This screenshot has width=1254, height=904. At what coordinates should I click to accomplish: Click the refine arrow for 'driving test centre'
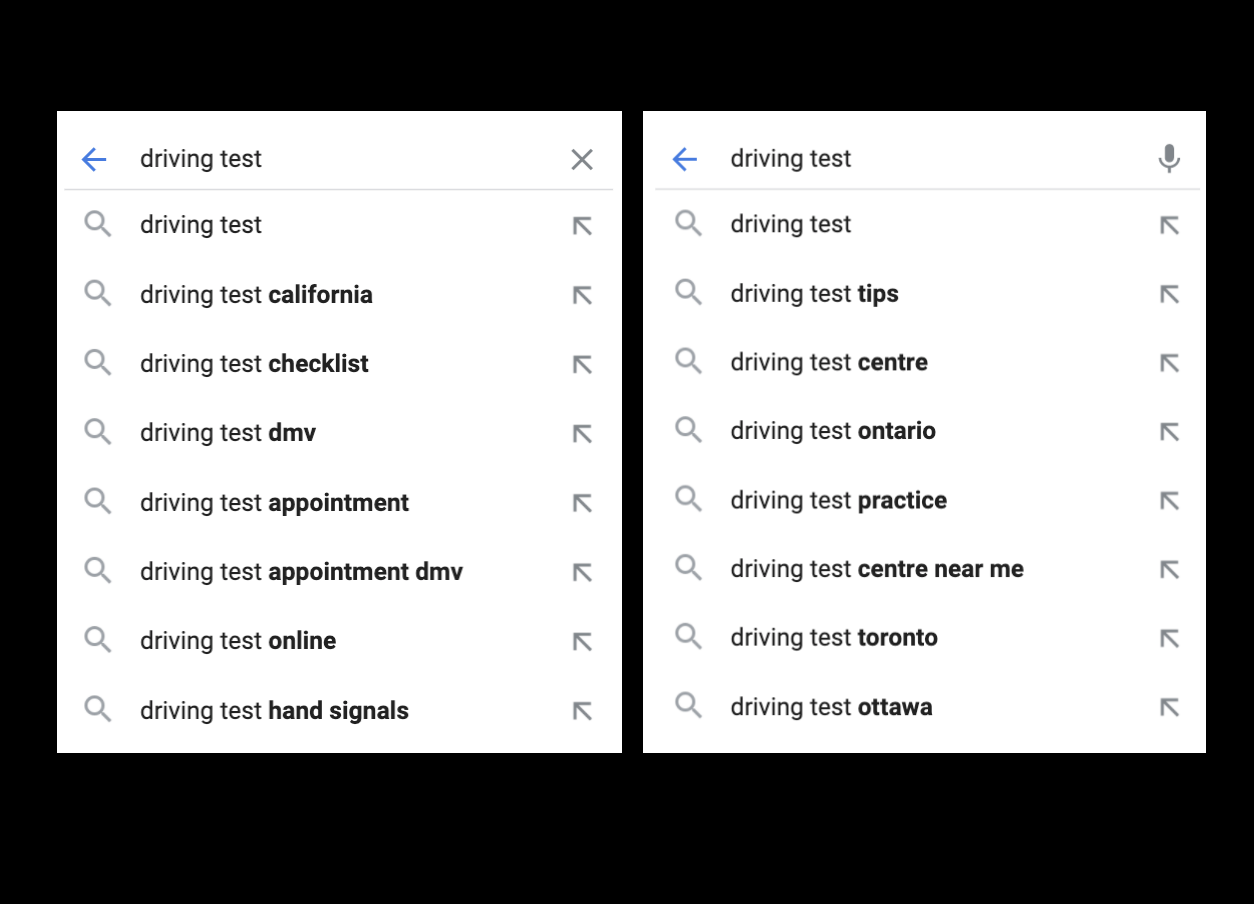[1168, 362]
